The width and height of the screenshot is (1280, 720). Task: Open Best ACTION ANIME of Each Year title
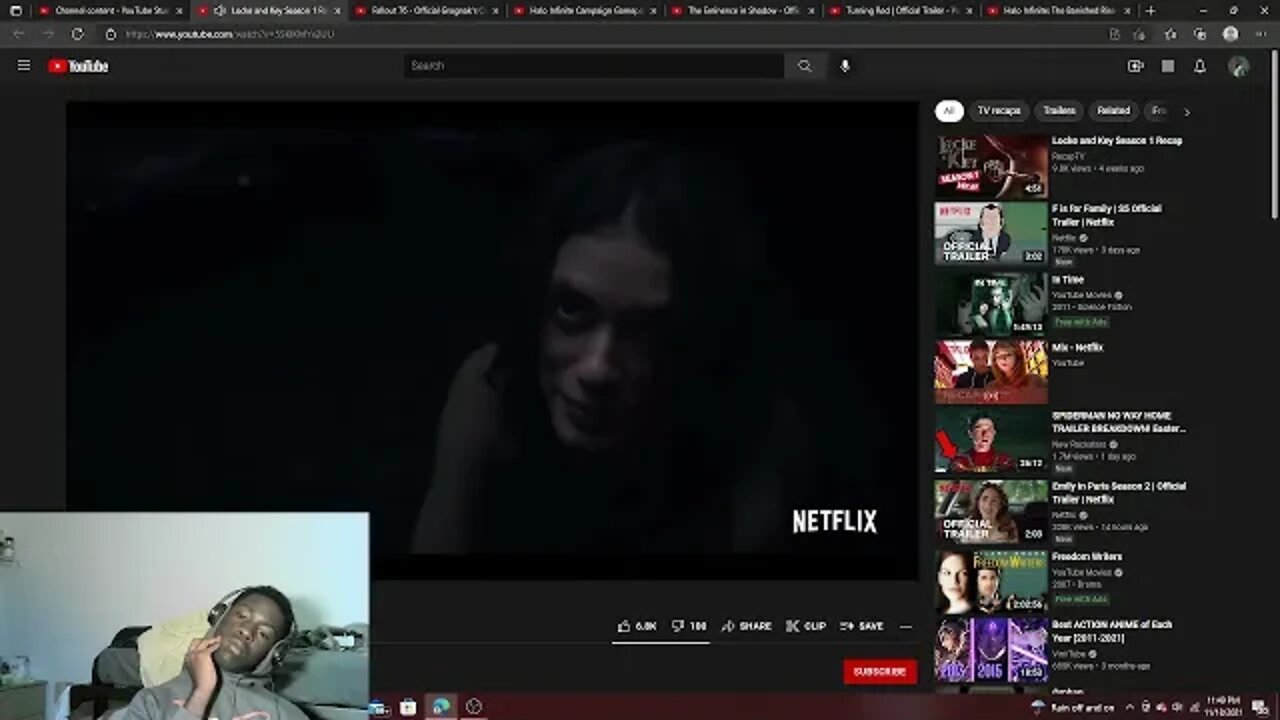coord(1112,631)
